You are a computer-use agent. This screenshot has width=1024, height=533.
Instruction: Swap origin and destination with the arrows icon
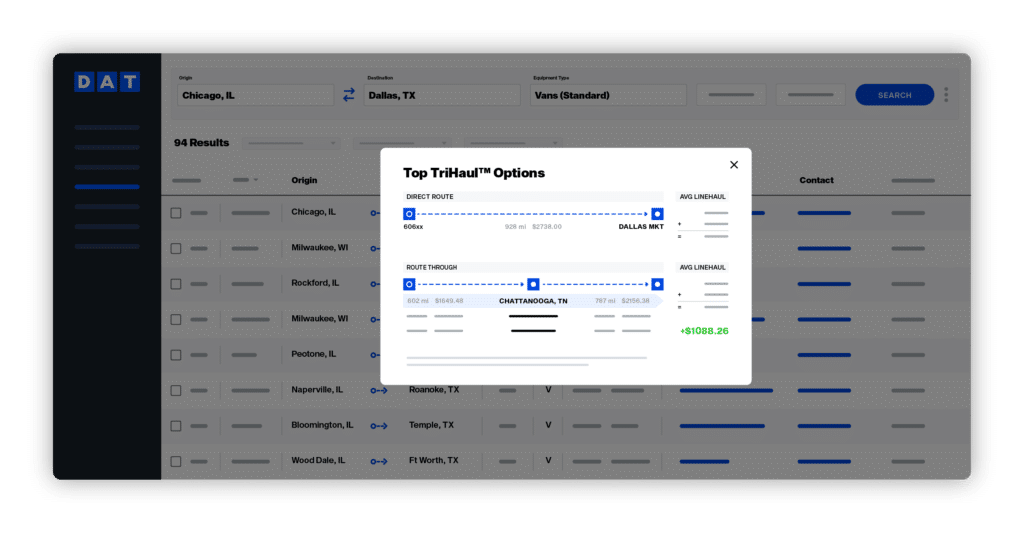[349, 95]
